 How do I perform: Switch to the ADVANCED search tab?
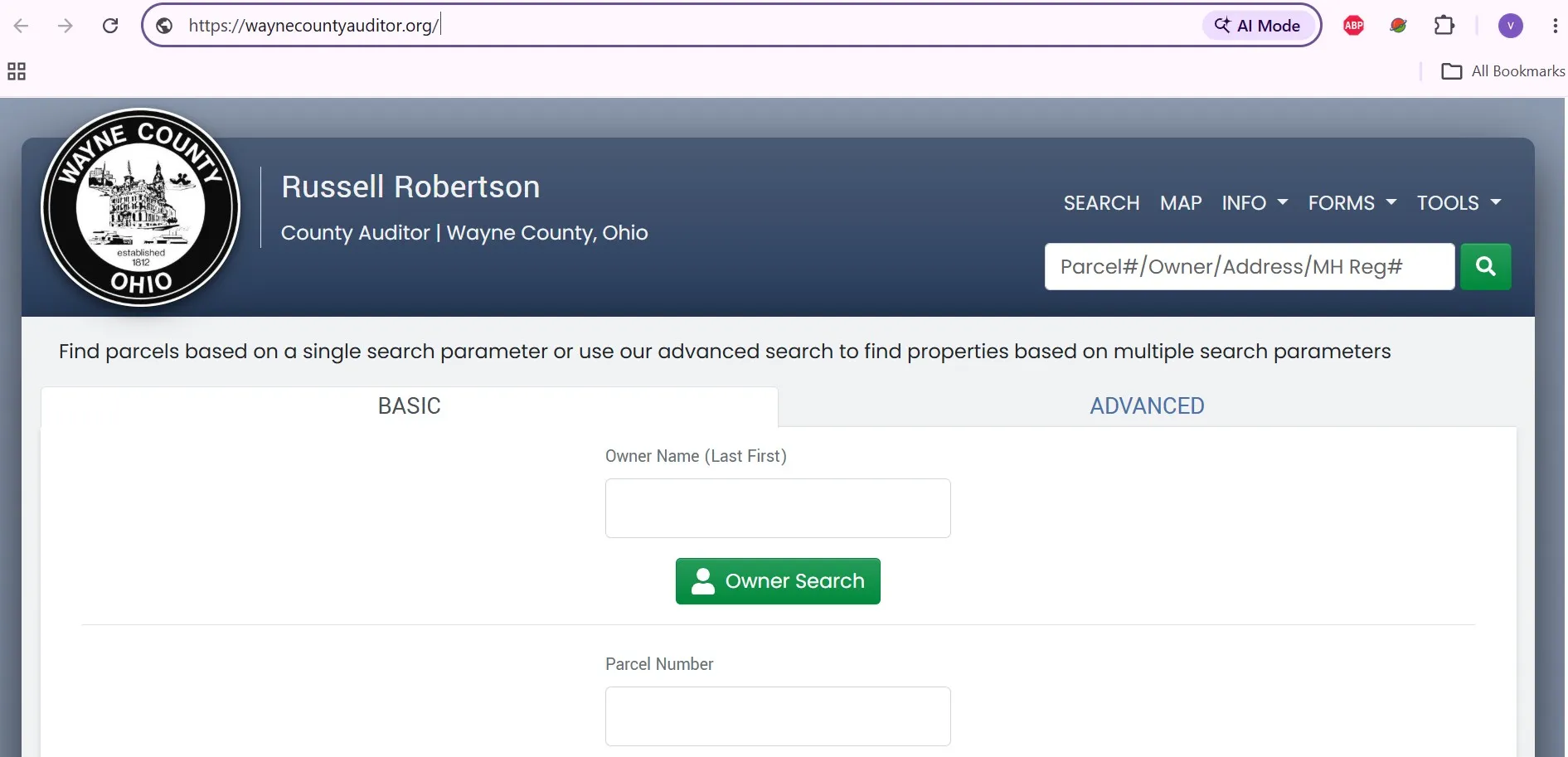(x=1147, y=406)
